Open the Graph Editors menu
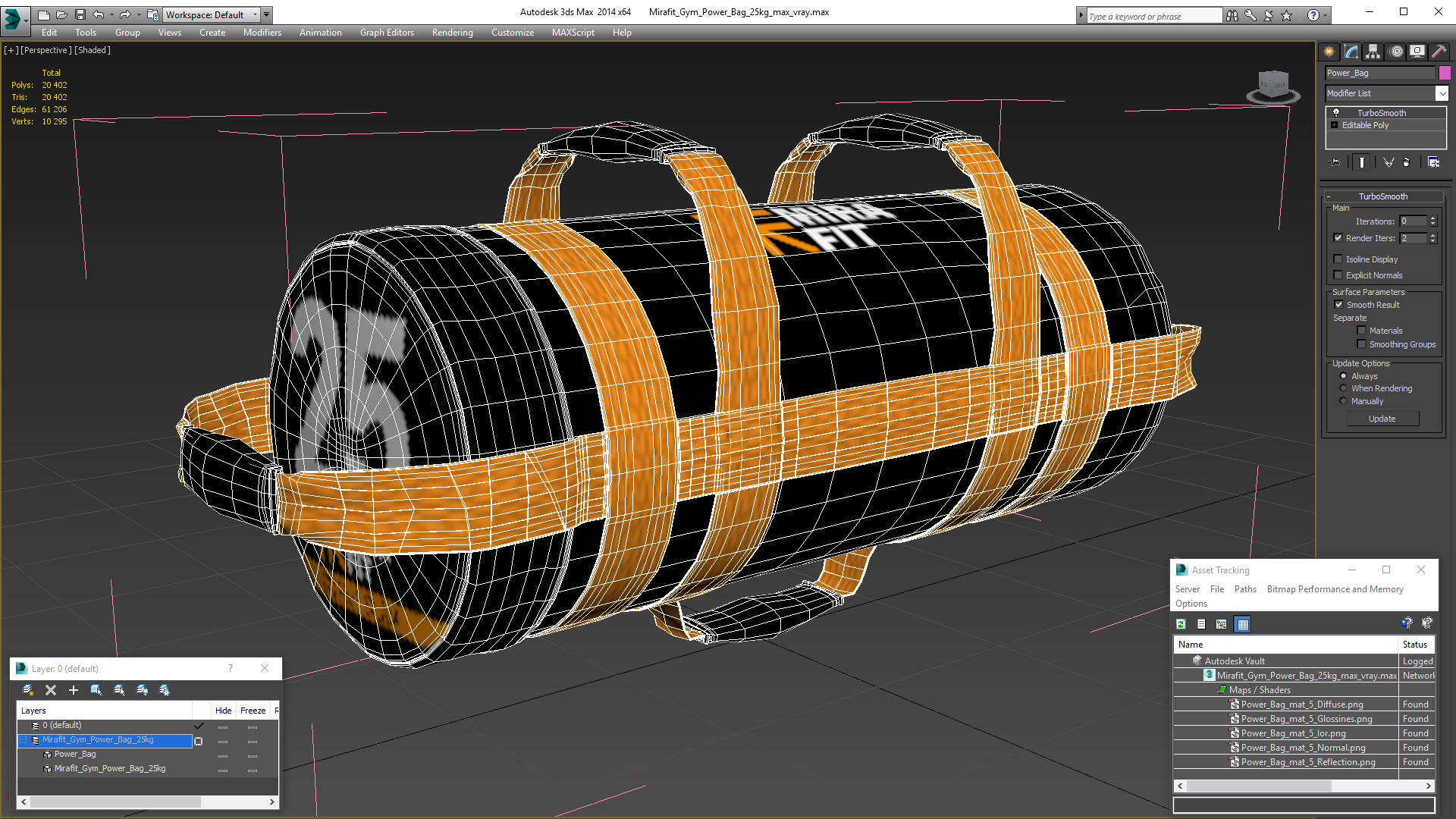This screenshot has height=819, width=1456. [387, 33]
